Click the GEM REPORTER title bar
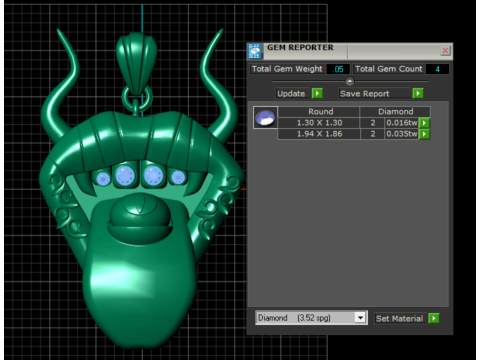 [x=350, y=50]
